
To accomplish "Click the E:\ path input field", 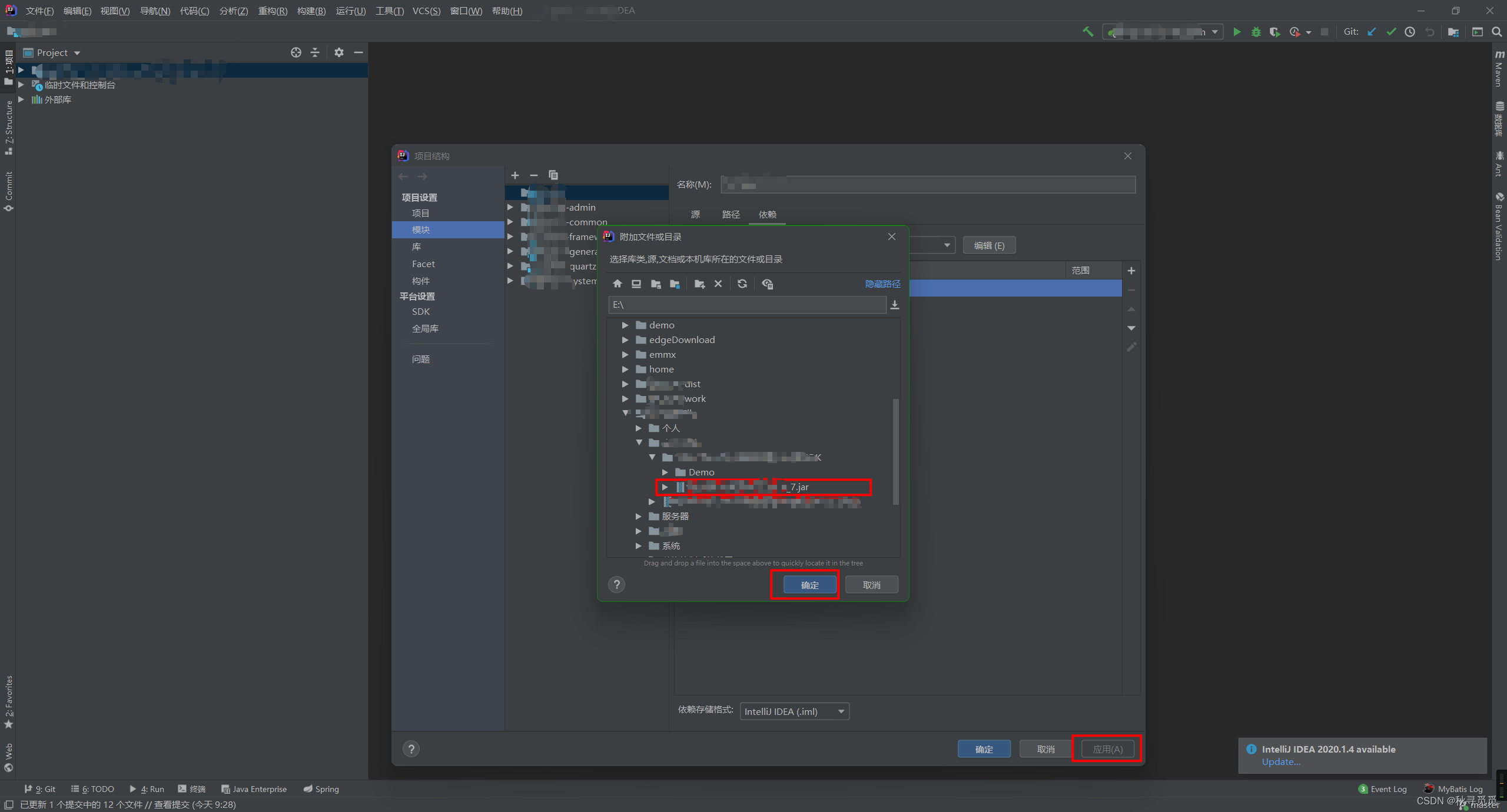I will [746, 305].
